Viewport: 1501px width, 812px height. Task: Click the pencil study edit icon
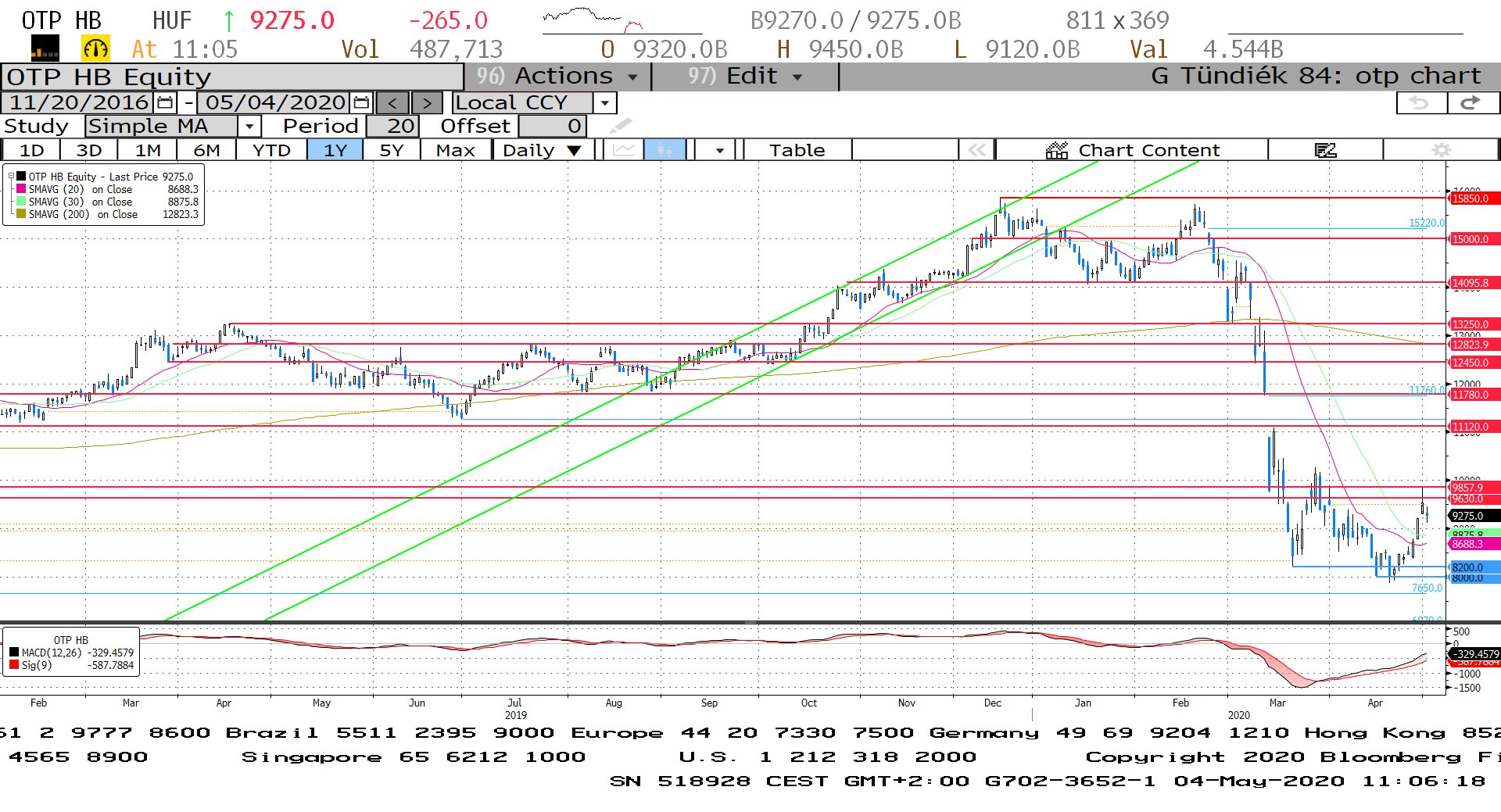point(620,126)
